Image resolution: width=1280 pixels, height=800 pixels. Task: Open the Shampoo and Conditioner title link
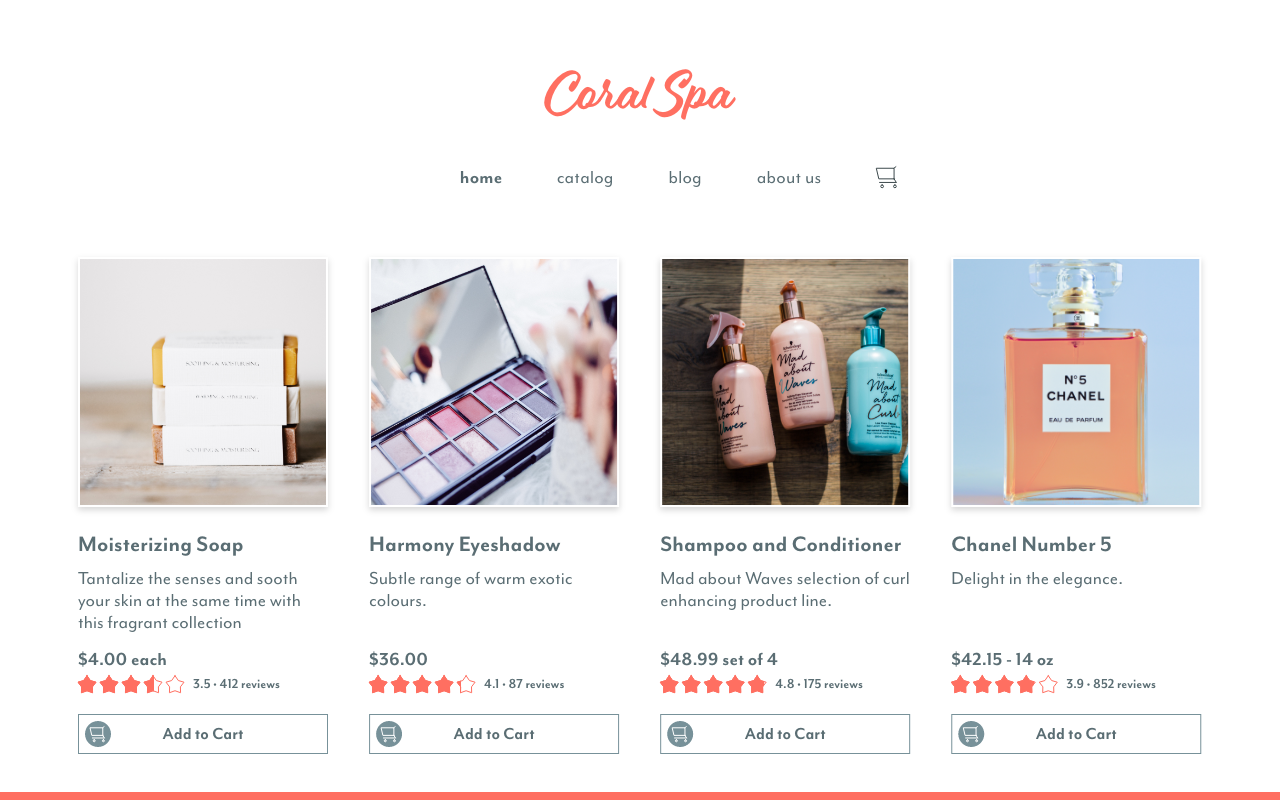[x=781, y=545]
